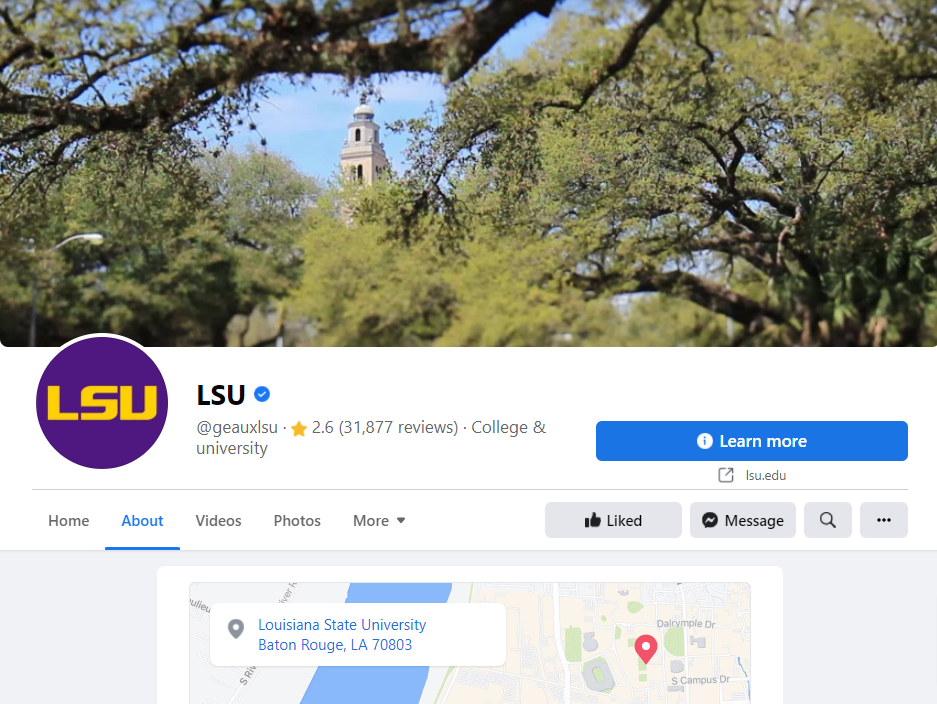Expand the More dropdown tab

click(x=379, y=521)
